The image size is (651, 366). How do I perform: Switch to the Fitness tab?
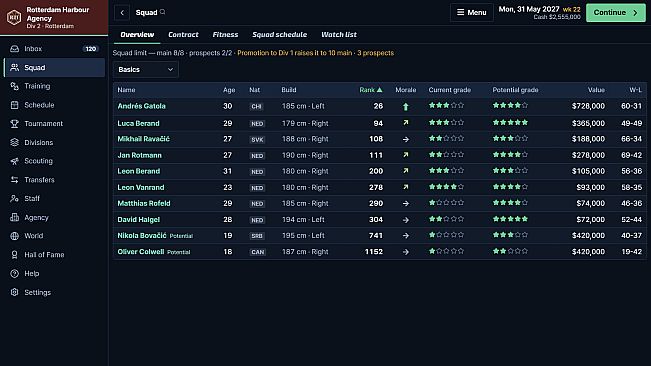coord(225,34)
